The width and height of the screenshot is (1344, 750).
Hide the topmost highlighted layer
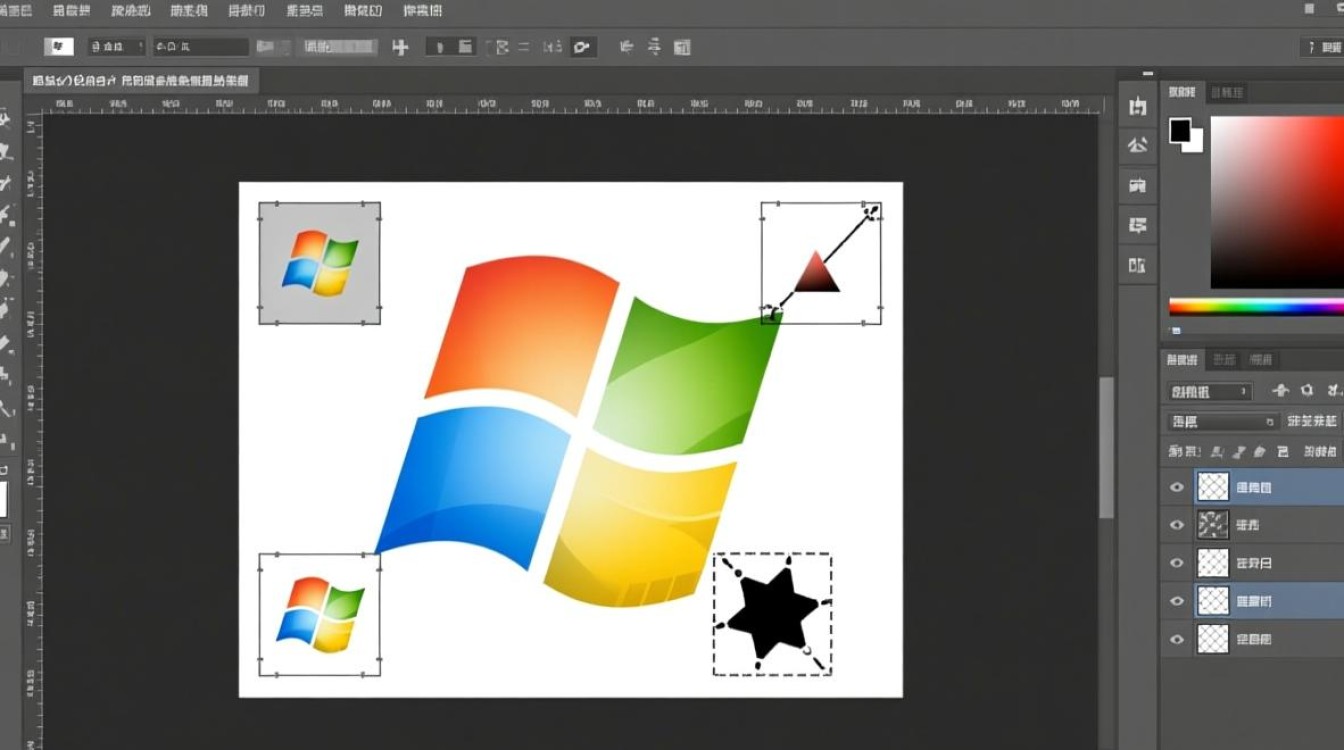pos(1177,487)
